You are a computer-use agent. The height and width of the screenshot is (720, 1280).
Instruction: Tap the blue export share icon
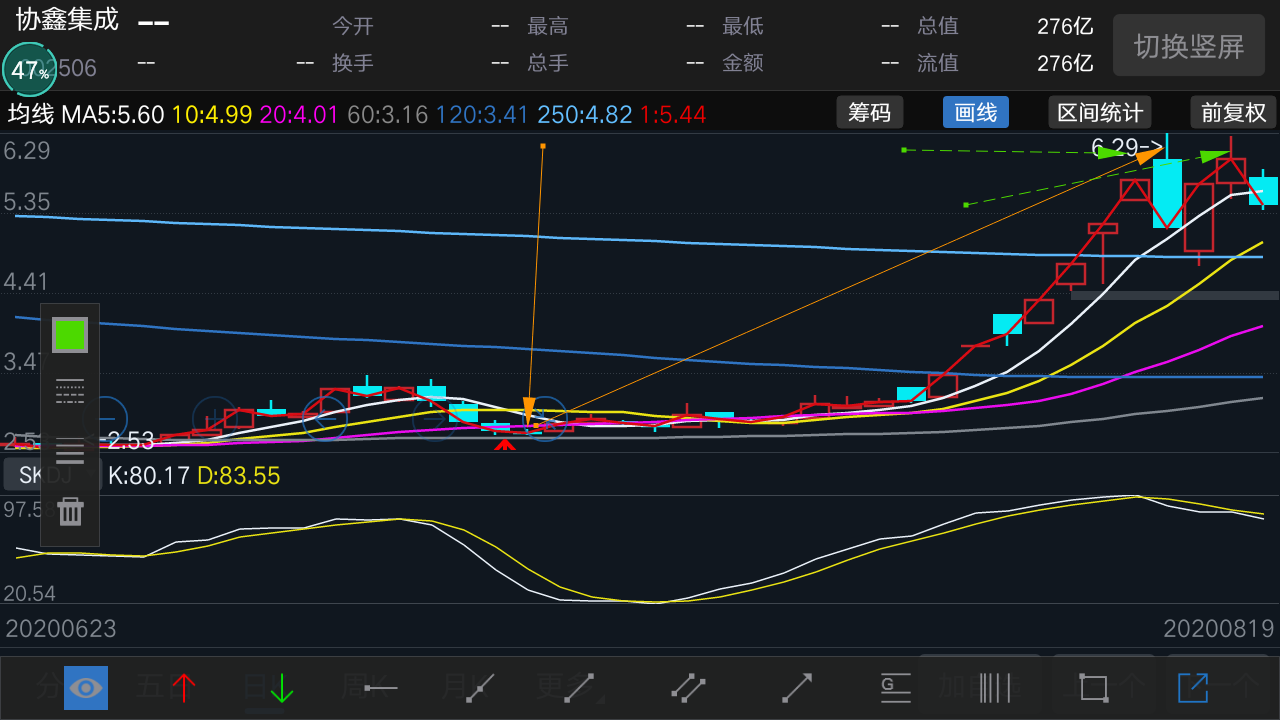[x=1192, y=687]
